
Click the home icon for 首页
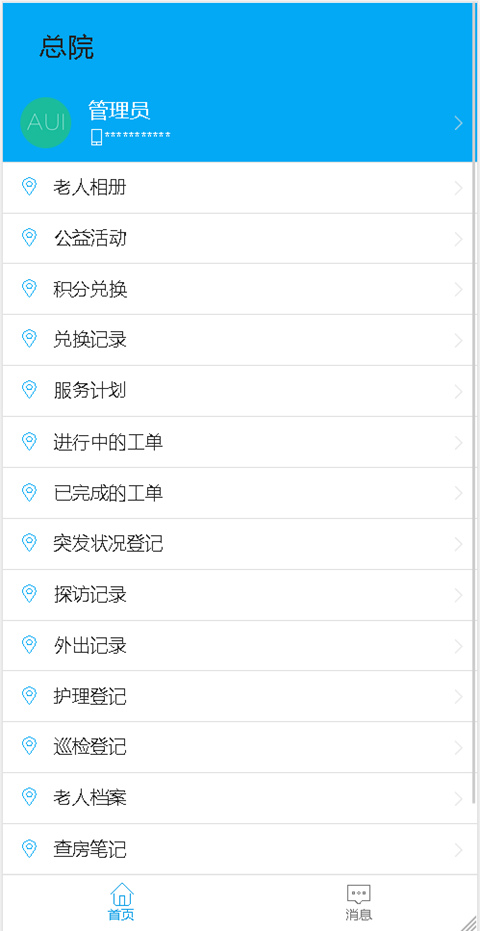click(x=121, y=894)
